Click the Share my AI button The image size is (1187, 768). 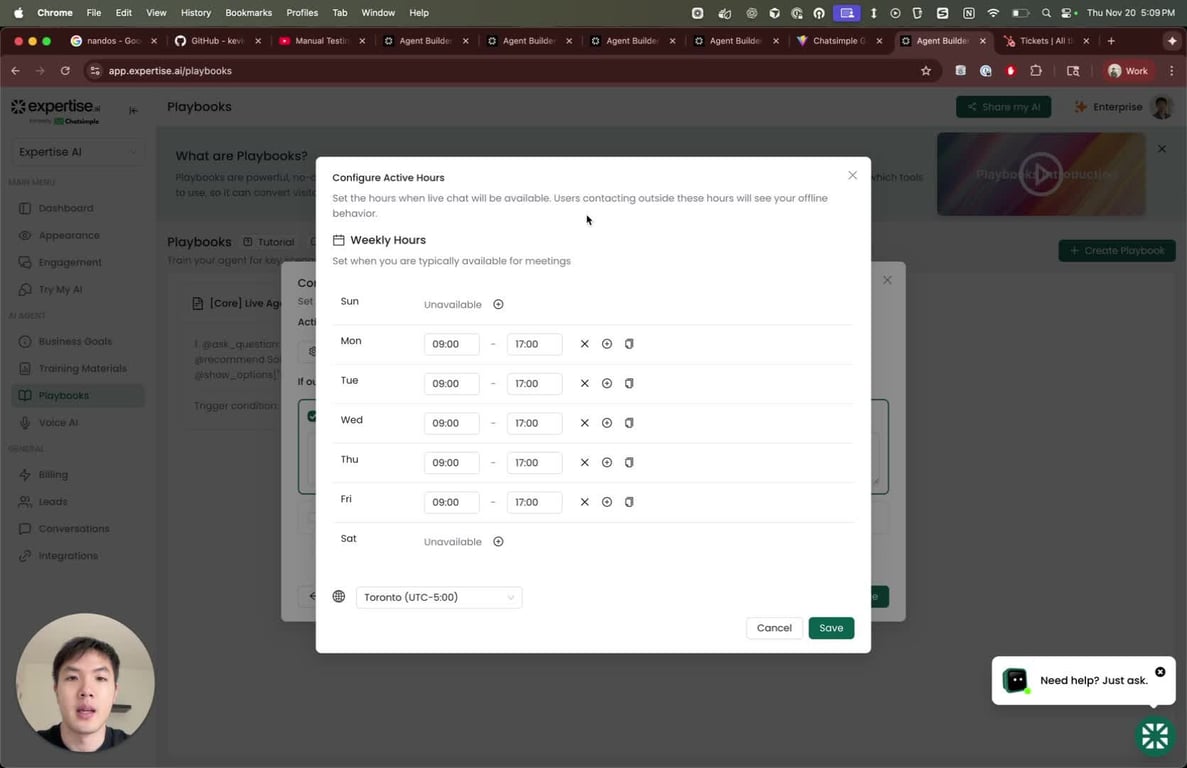click(x=1003, y=107)
